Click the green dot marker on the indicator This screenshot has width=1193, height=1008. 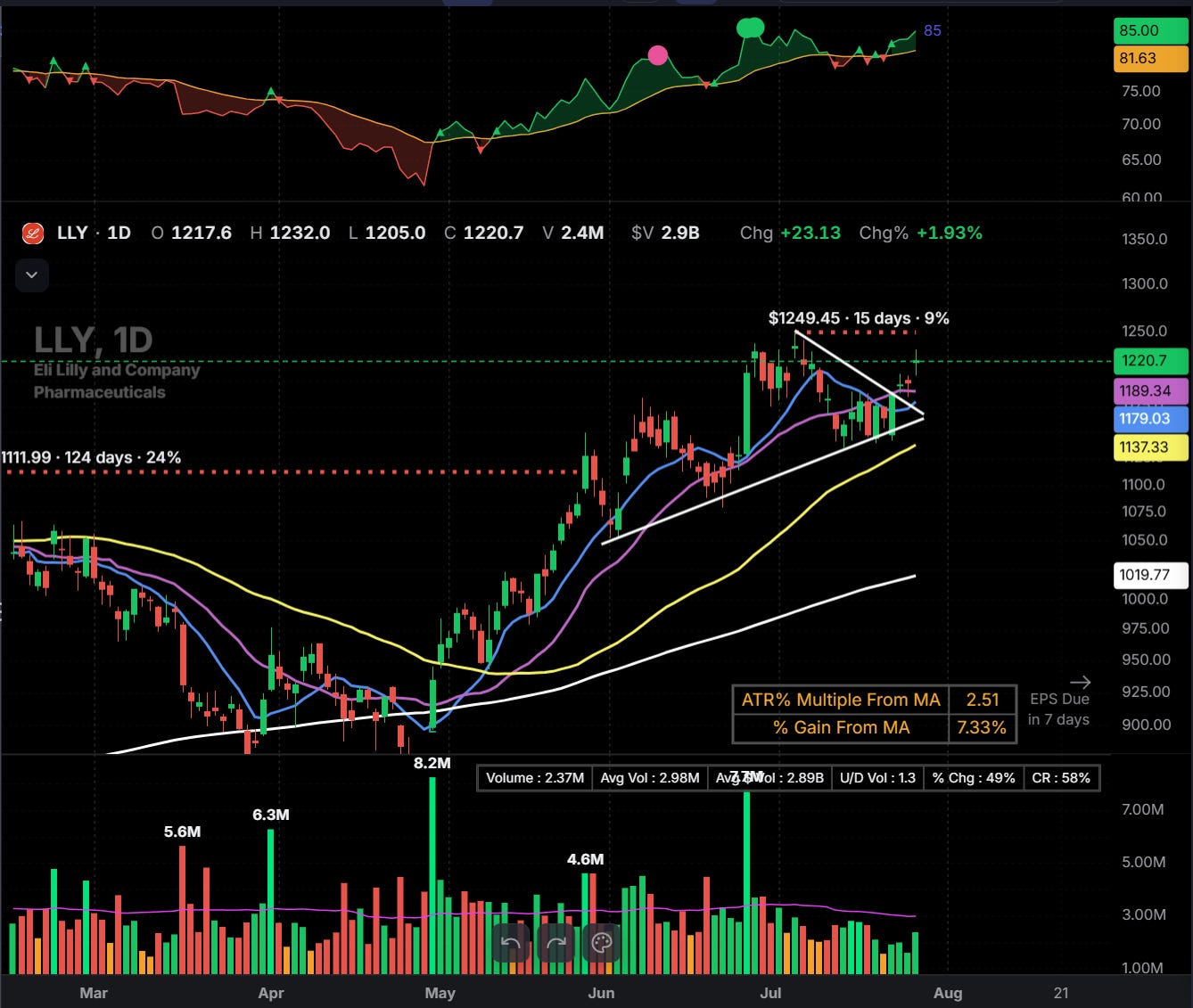(751, 29)
